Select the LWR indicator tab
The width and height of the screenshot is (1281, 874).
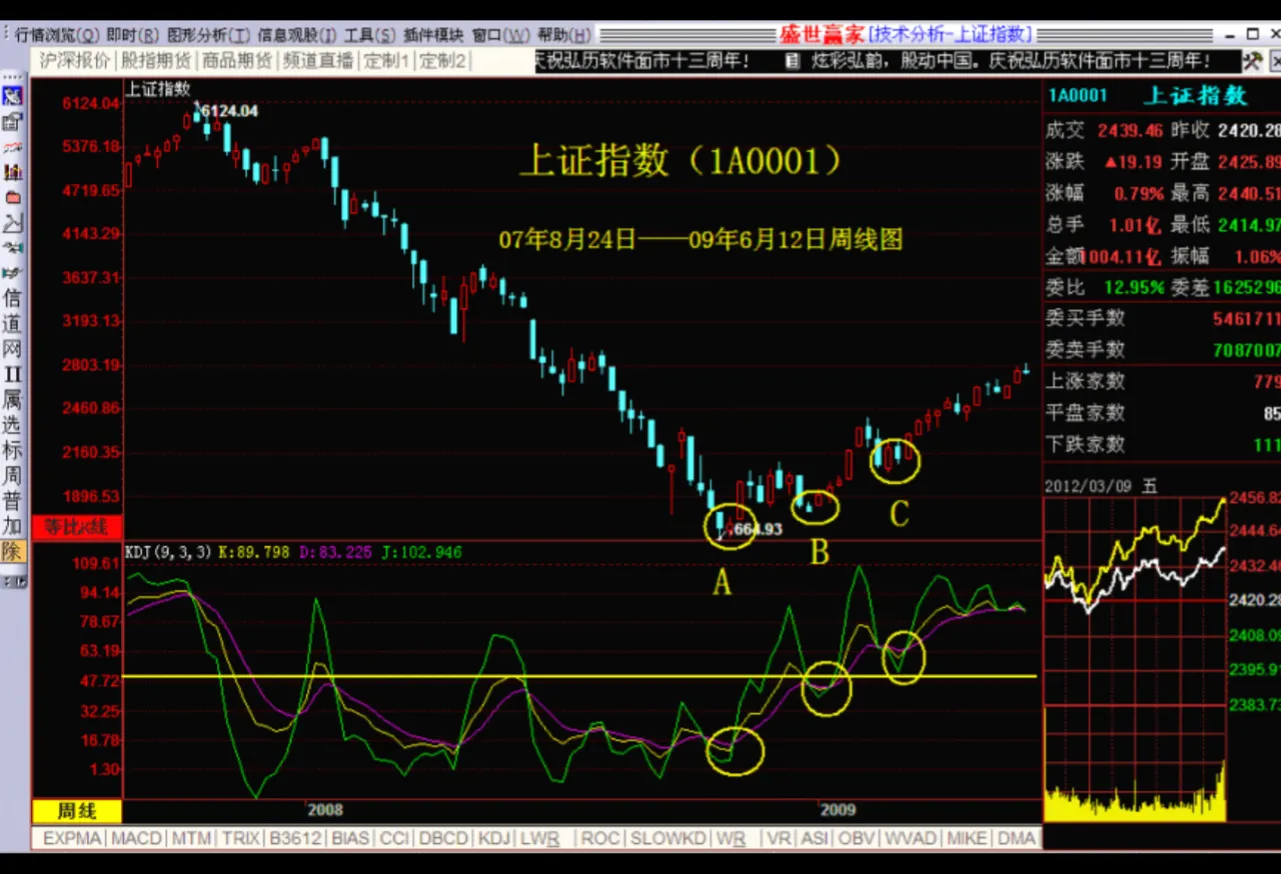click(540, 838)
